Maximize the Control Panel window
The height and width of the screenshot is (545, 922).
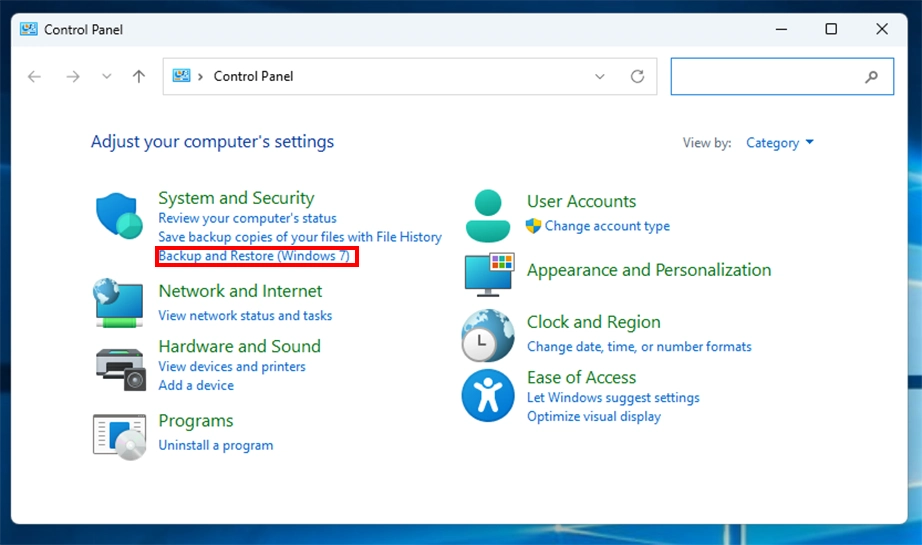(831, 29)
